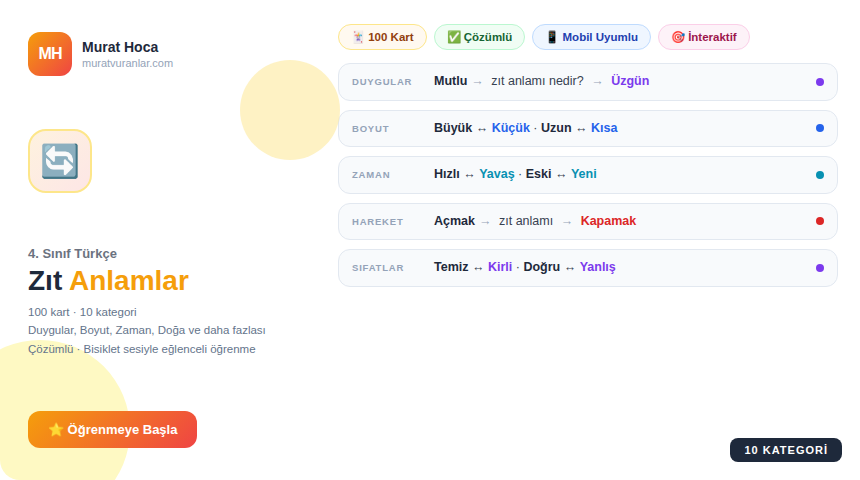Select the Mobil Uyumlu badge label
The width and height of the screenshot is (860, 480).
600,37
